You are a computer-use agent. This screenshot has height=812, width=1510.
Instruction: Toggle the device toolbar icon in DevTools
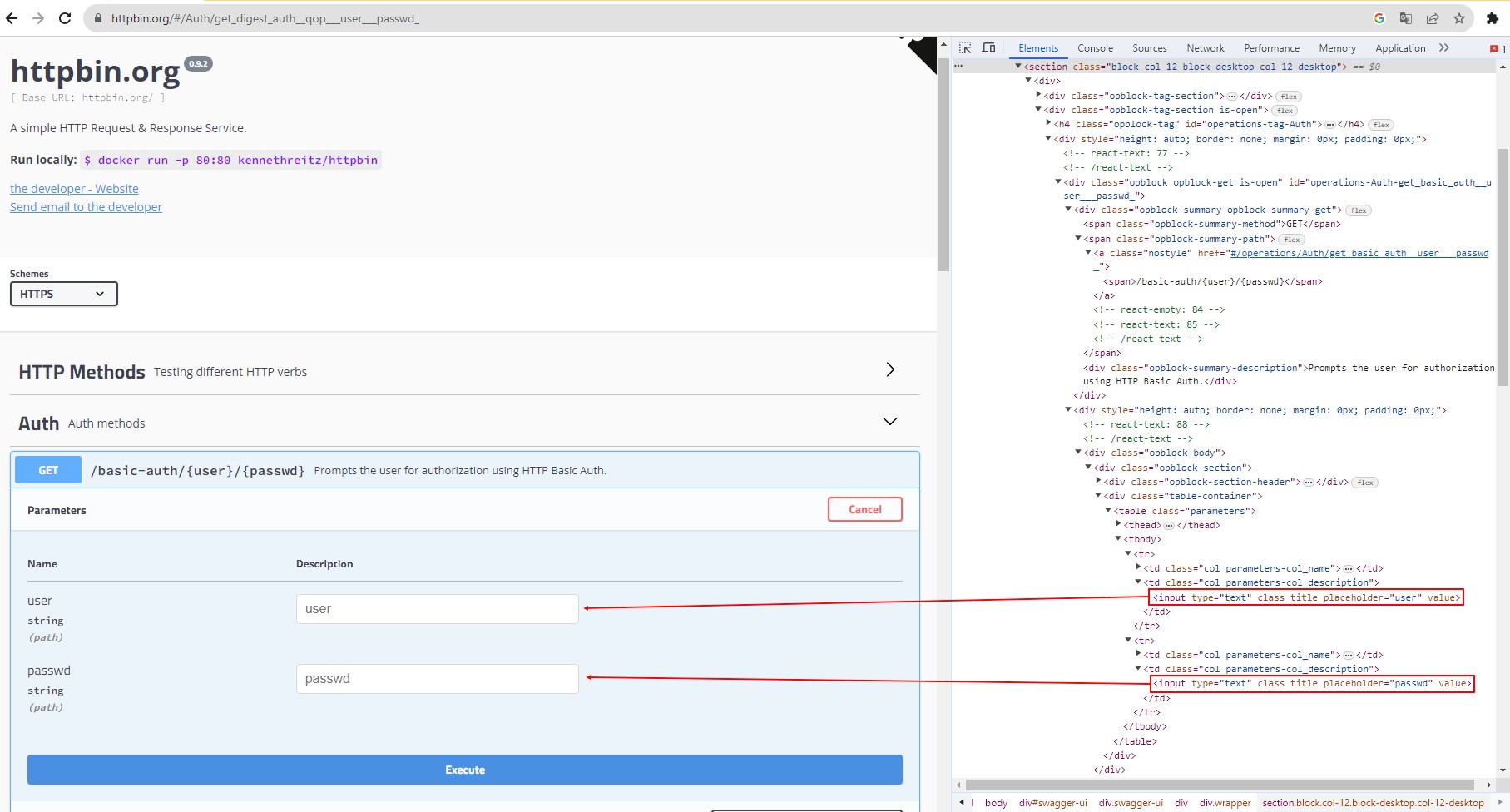point(988,48)
